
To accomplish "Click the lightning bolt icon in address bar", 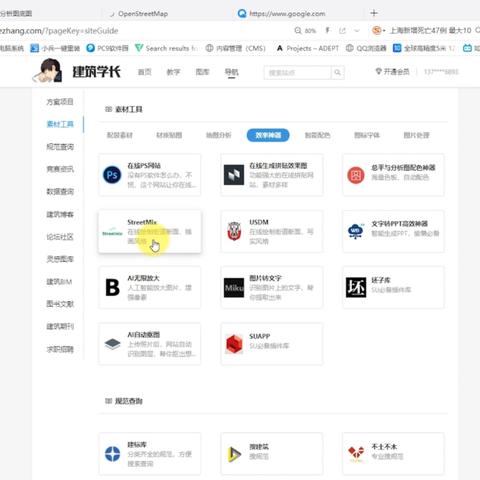I will click(327, 31).
